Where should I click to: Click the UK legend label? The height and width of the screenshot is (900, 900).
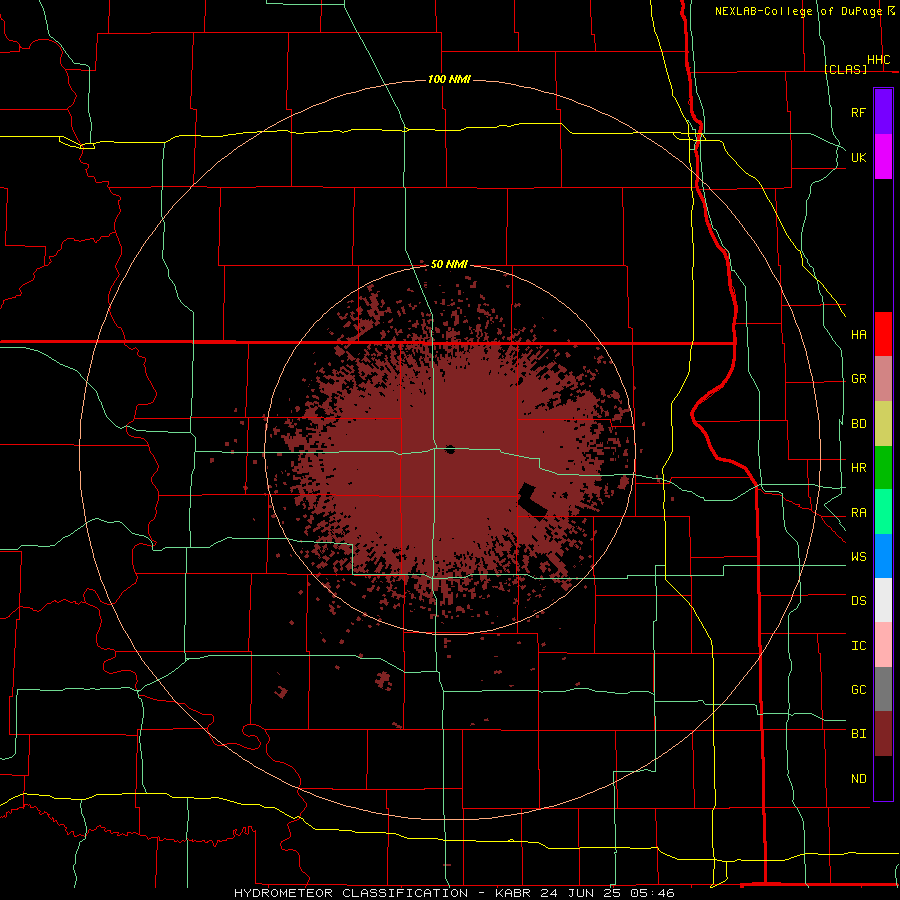tap(858, 158)
